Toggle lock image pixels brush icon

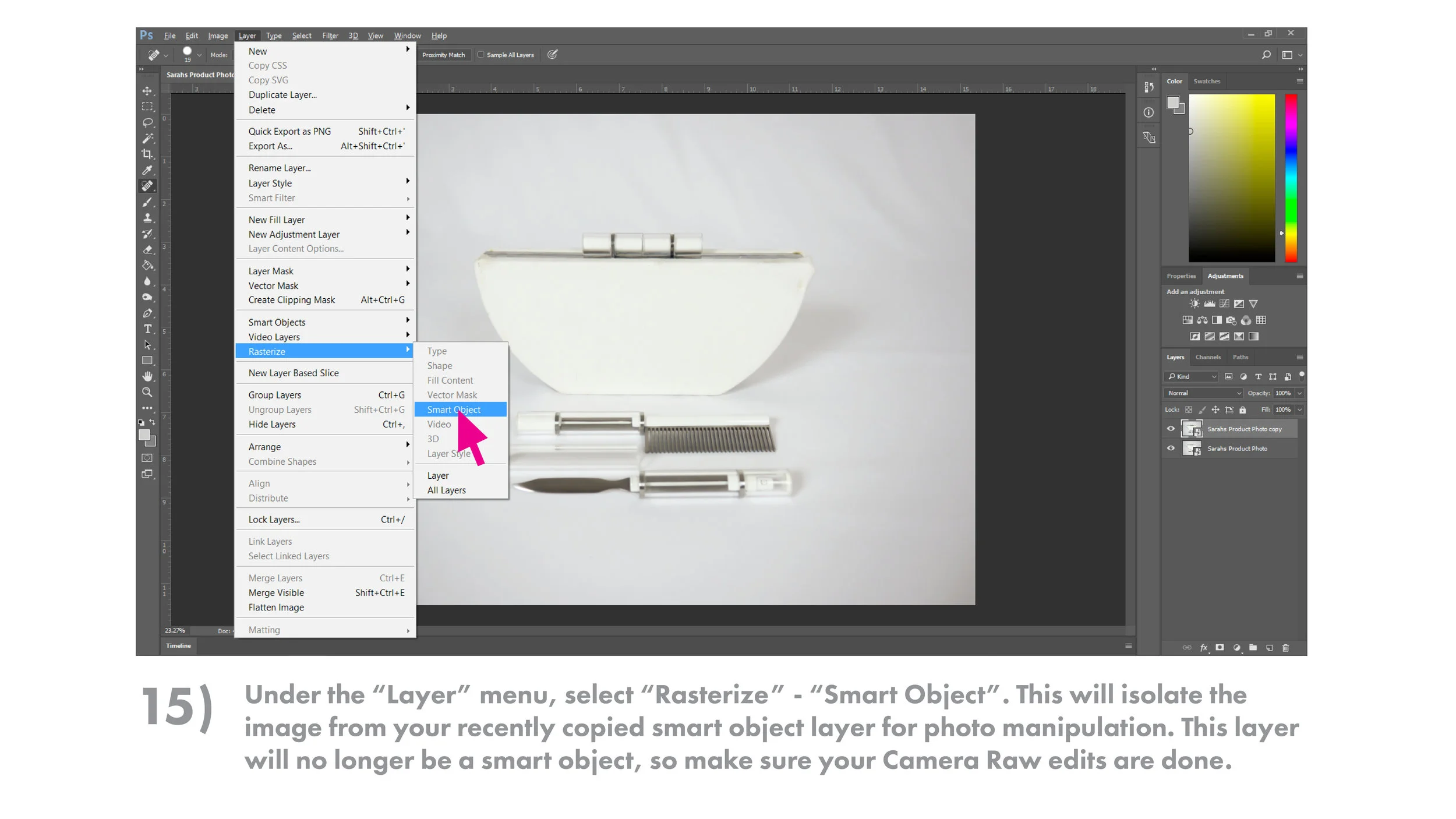click(1202, 410)
